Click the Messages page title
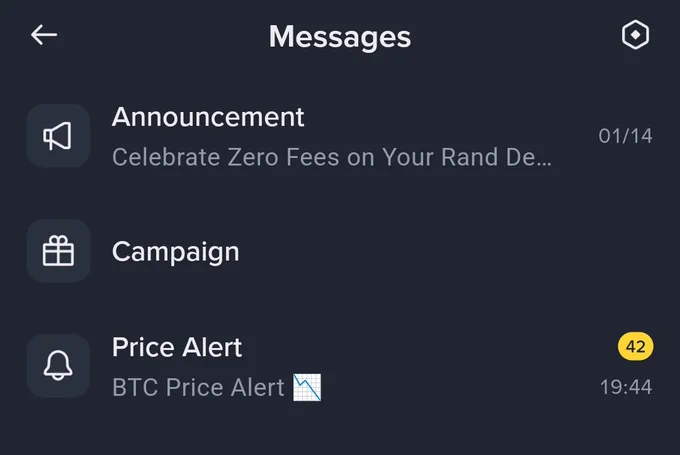The image size is (680, 455). pos(340,37)
